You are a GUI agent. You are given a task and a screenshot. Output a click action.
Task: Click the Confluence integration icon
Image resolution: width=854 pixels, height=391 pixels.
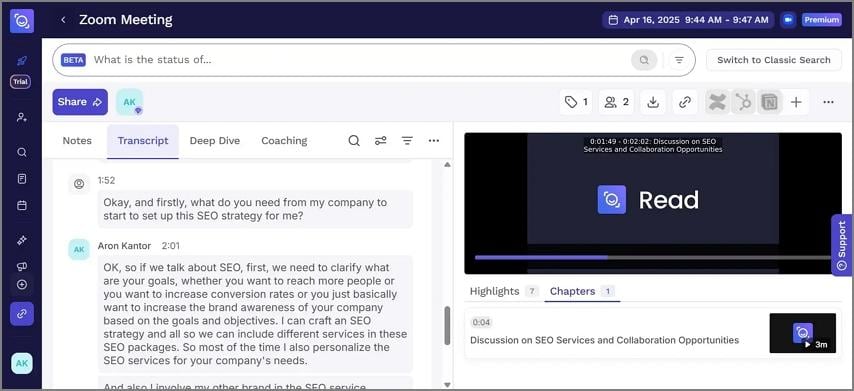point(718,102)
